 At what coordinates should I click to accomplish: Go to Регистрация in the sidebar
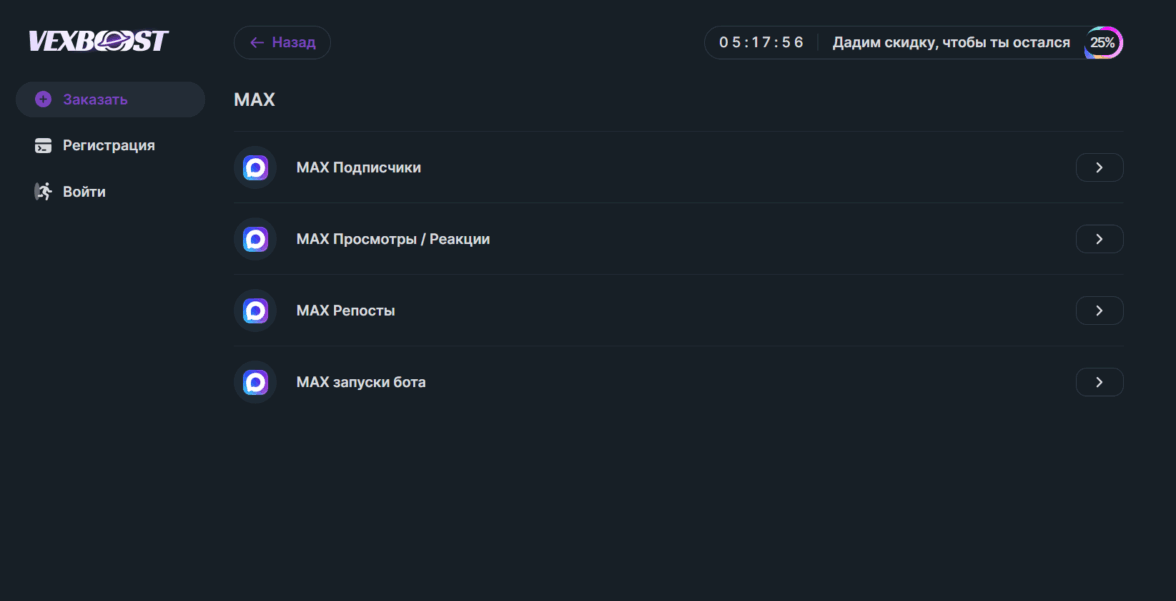[x=108, y=146]
